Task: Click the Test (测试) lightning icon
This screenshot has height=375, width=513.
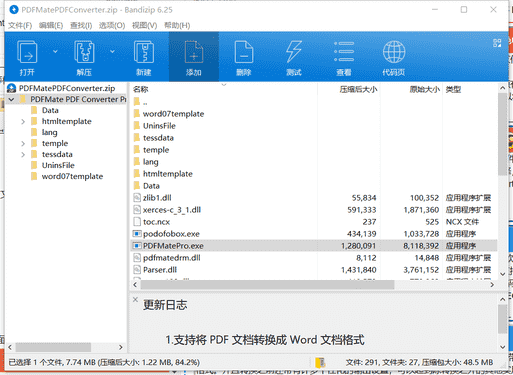Action: pos(294,52)
